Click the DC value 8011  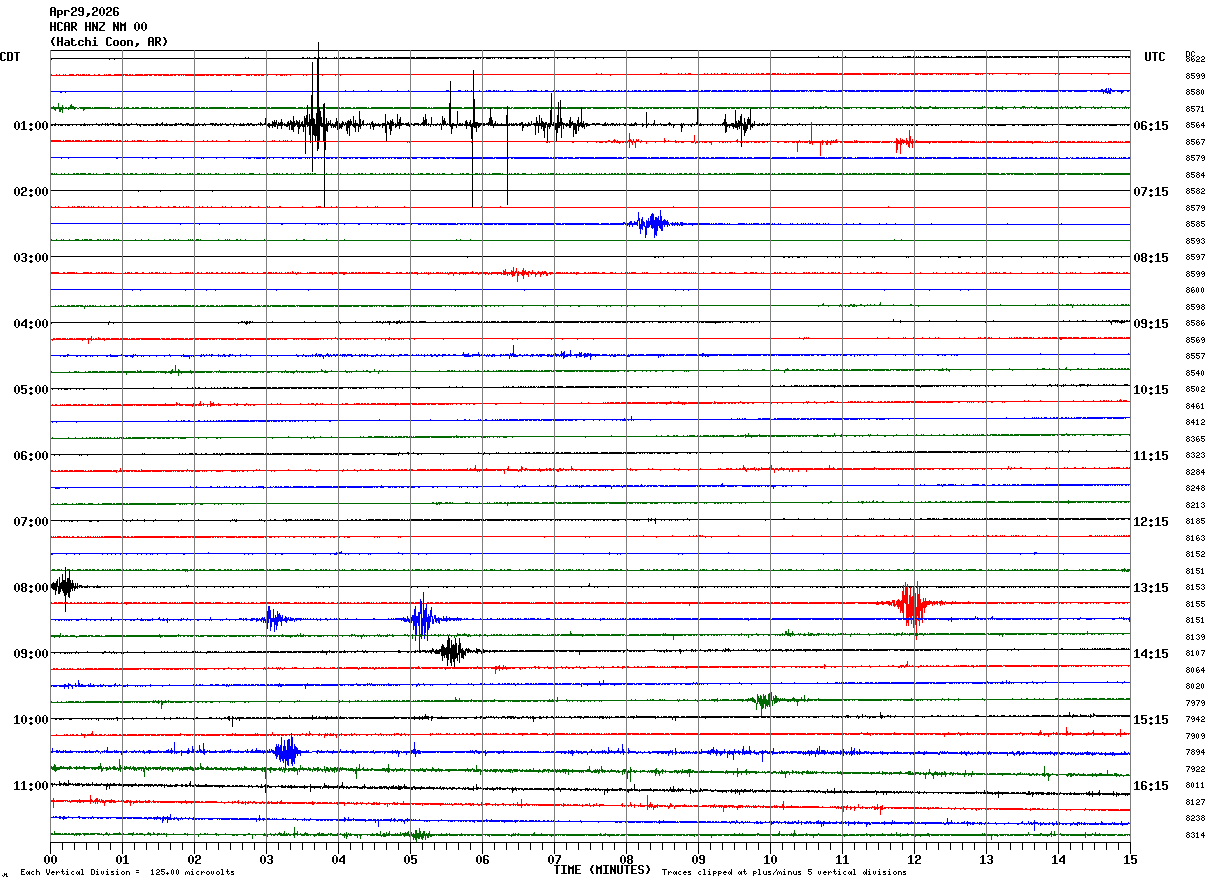[1195, 786]
